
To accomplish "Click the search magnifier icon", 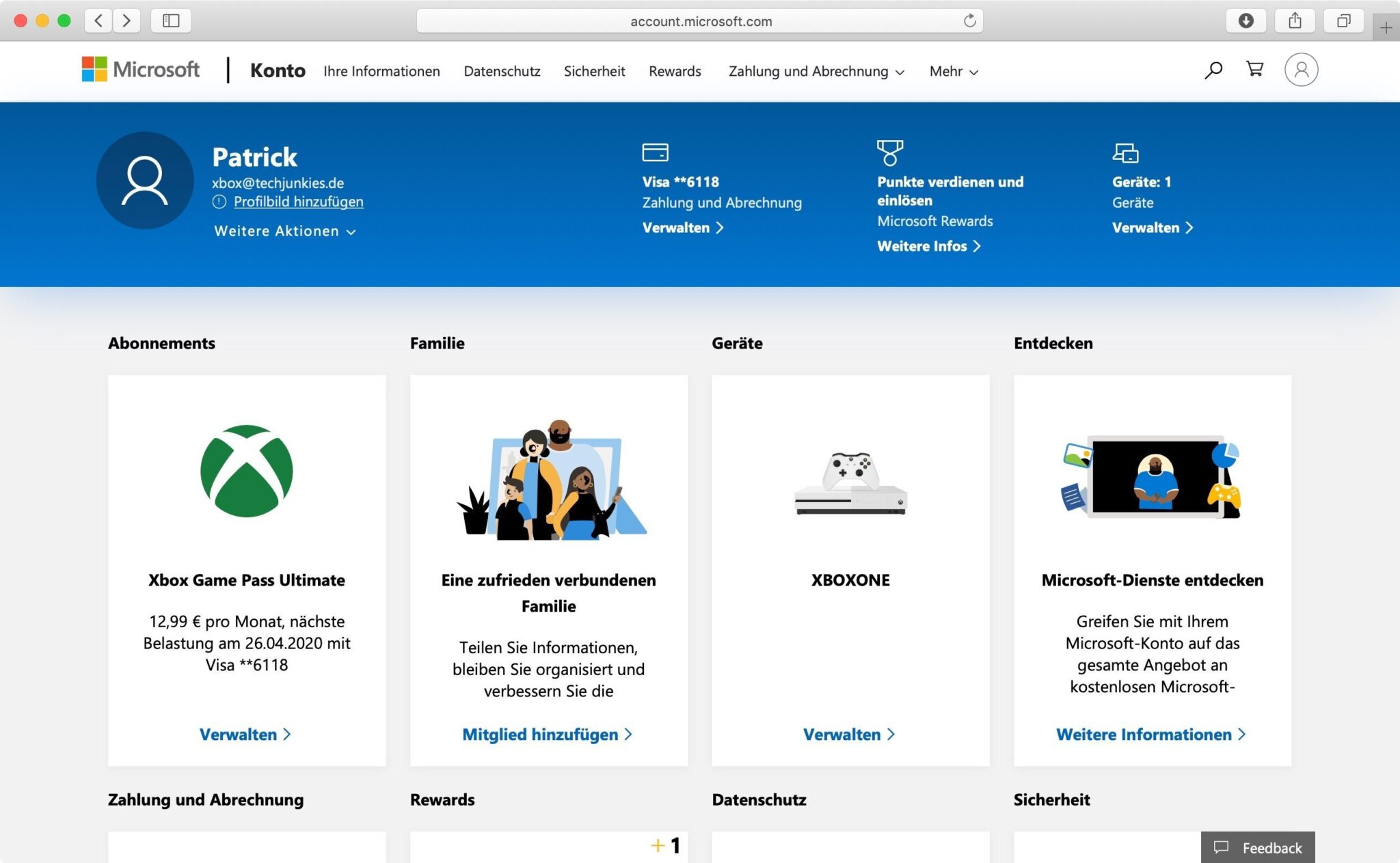I will 1213,70.
